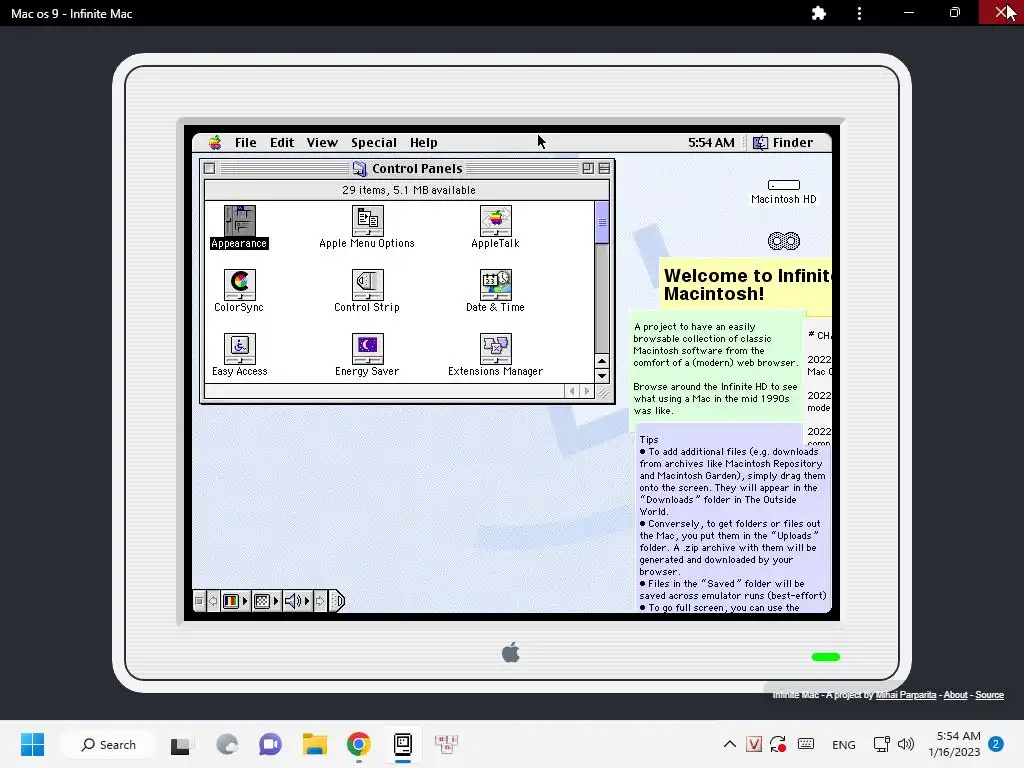Screen dimensions: 1024x768
Task: Click the vertical scrollbar up arrow
Action: point(602,361)
